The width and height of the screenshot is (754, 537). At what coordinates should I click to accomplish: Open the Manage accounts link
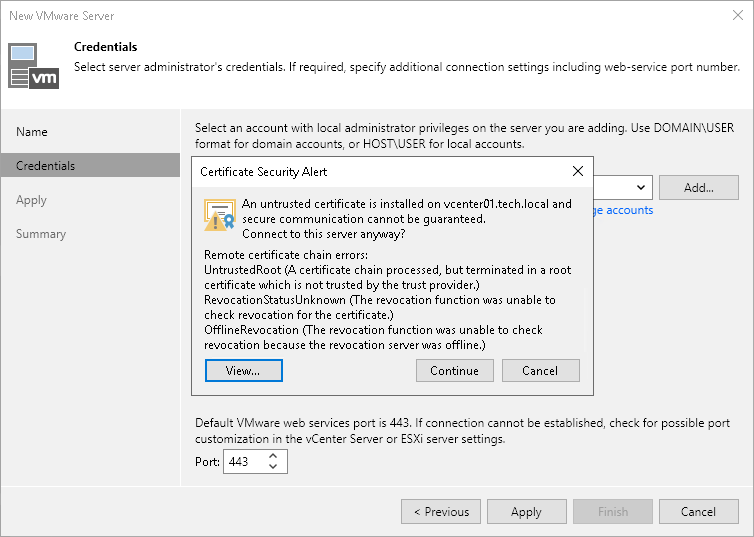coord(623,210)
